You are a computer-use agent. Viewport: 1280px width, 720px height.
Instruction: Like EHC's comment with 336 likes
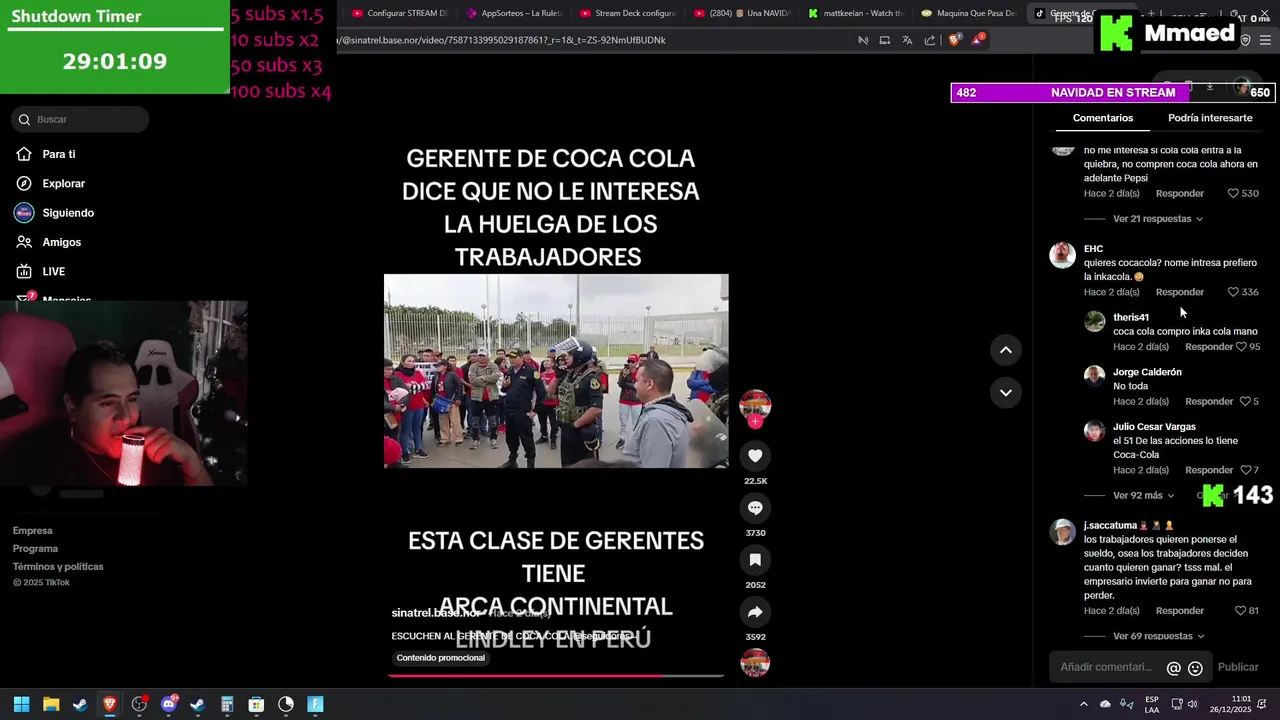tap(1233, 292)
